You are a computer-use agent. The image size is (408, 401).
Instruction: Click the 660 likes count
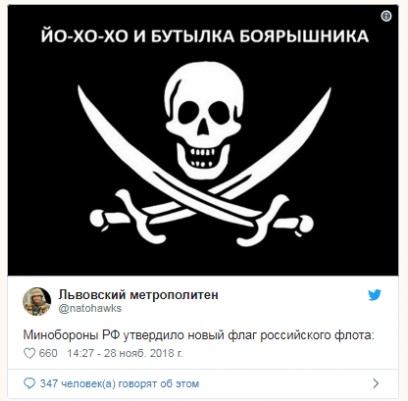48,353
